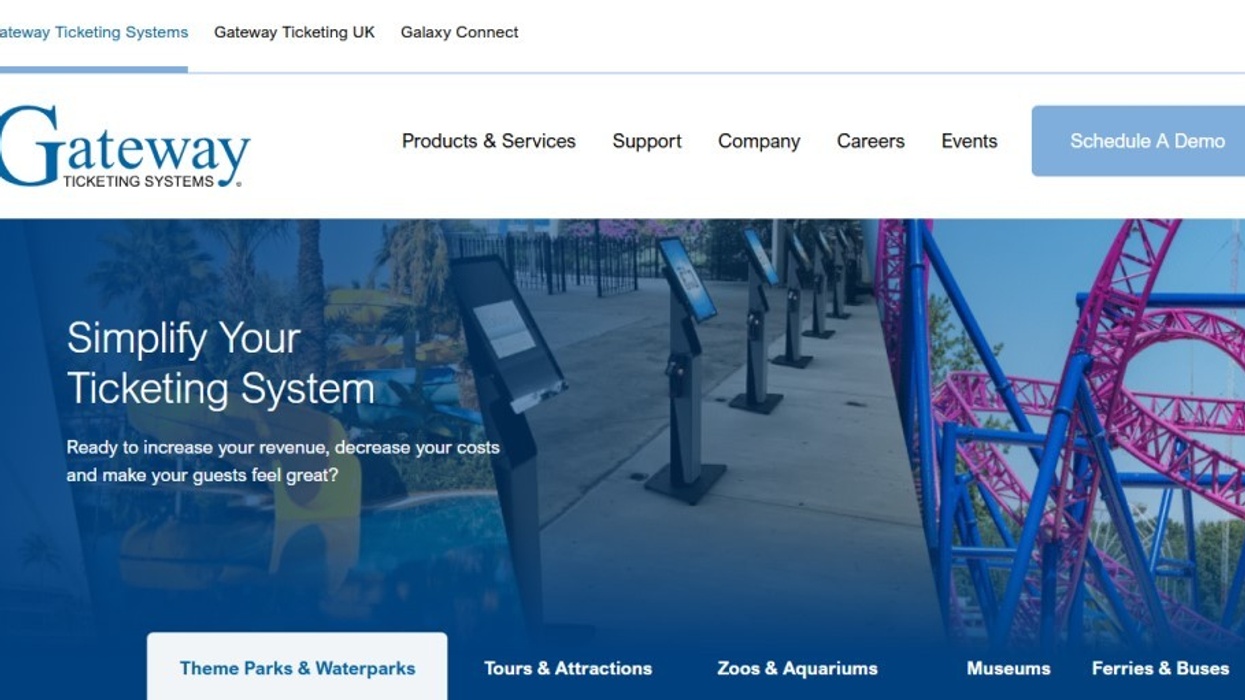The width and height of the screenshot is (1245, 700).
Task: Open the Careers page
Action: 870,141
